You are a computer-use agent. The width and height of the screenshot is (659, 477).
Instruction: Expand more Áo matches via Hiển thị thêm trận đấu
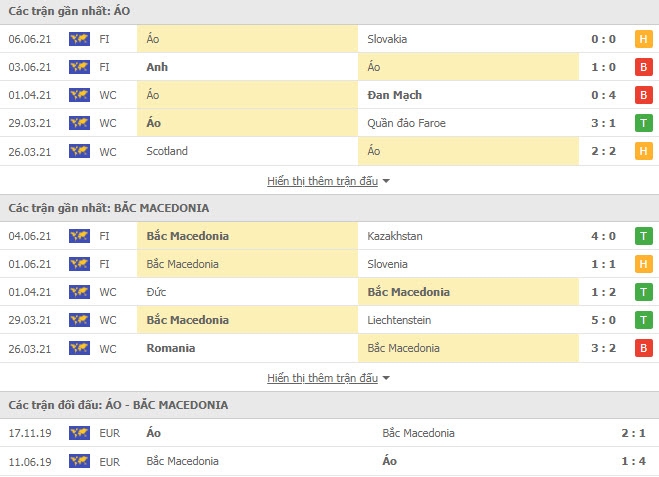click(x=322, y=181)
